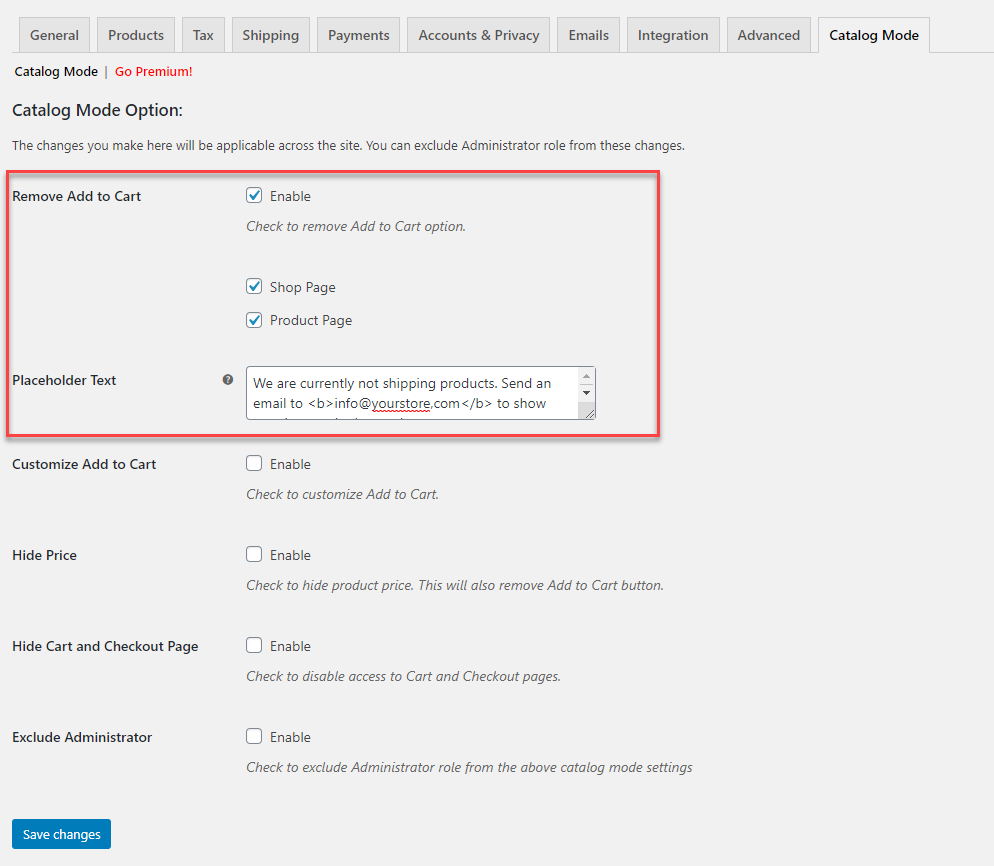Click the Hide Price label
The height and width of the screenshot is (866, 994).
click(44, 555)
